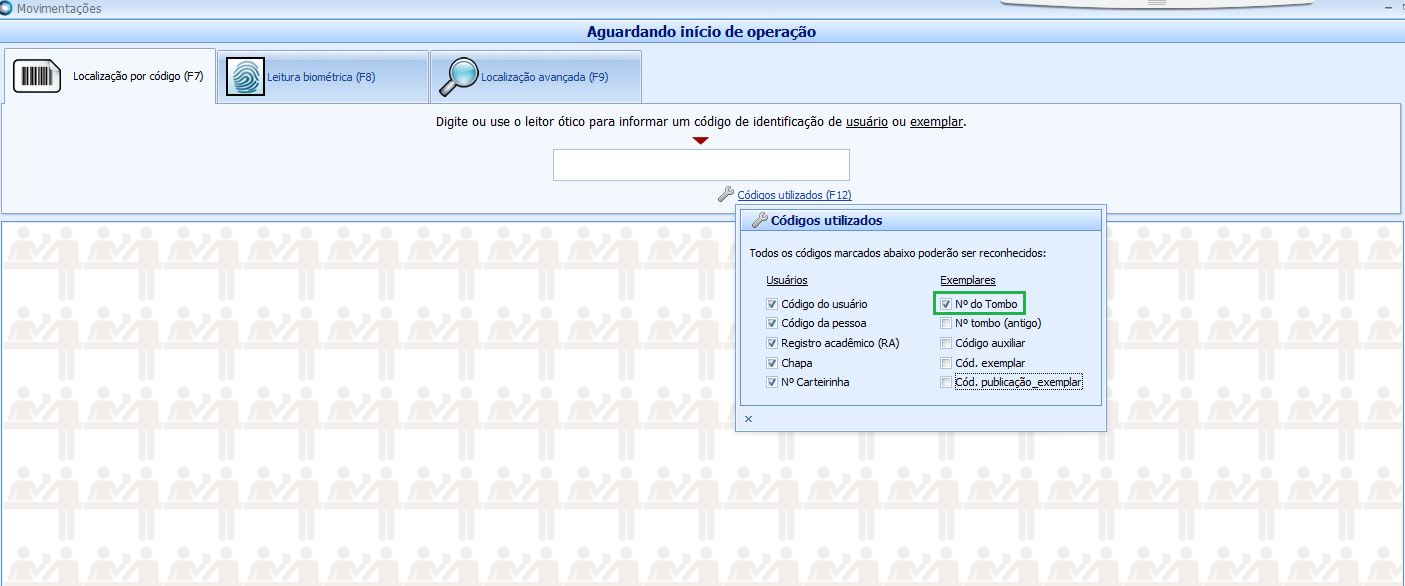Click the Todos os códigos marcados abaixo description text
Image resolution: width=1405 pixels, height=586 pixels.
(897, 253)
